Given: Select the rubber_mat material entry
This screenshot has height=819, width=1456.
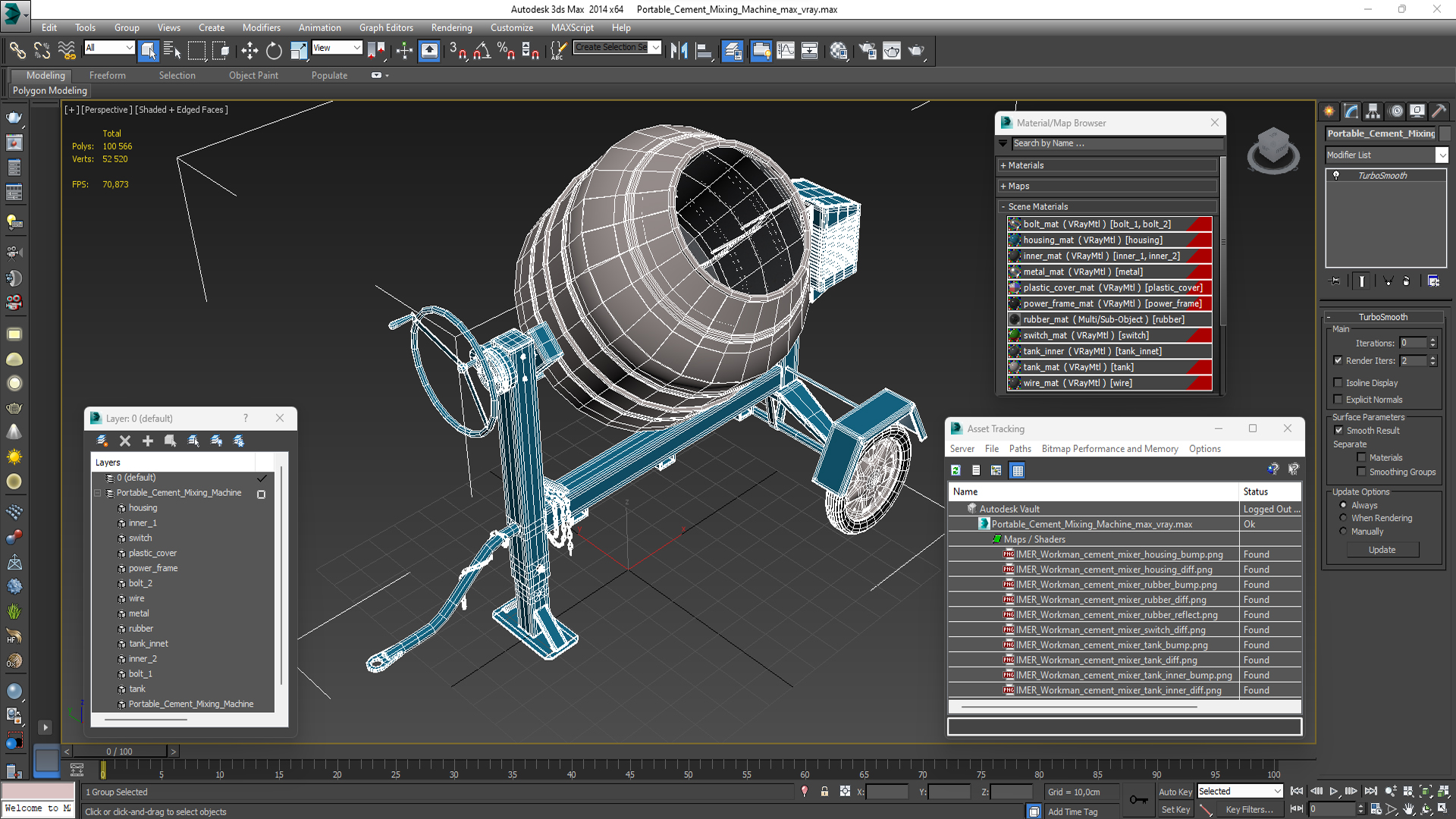Looking at the screenshot, I should 1109,319.
